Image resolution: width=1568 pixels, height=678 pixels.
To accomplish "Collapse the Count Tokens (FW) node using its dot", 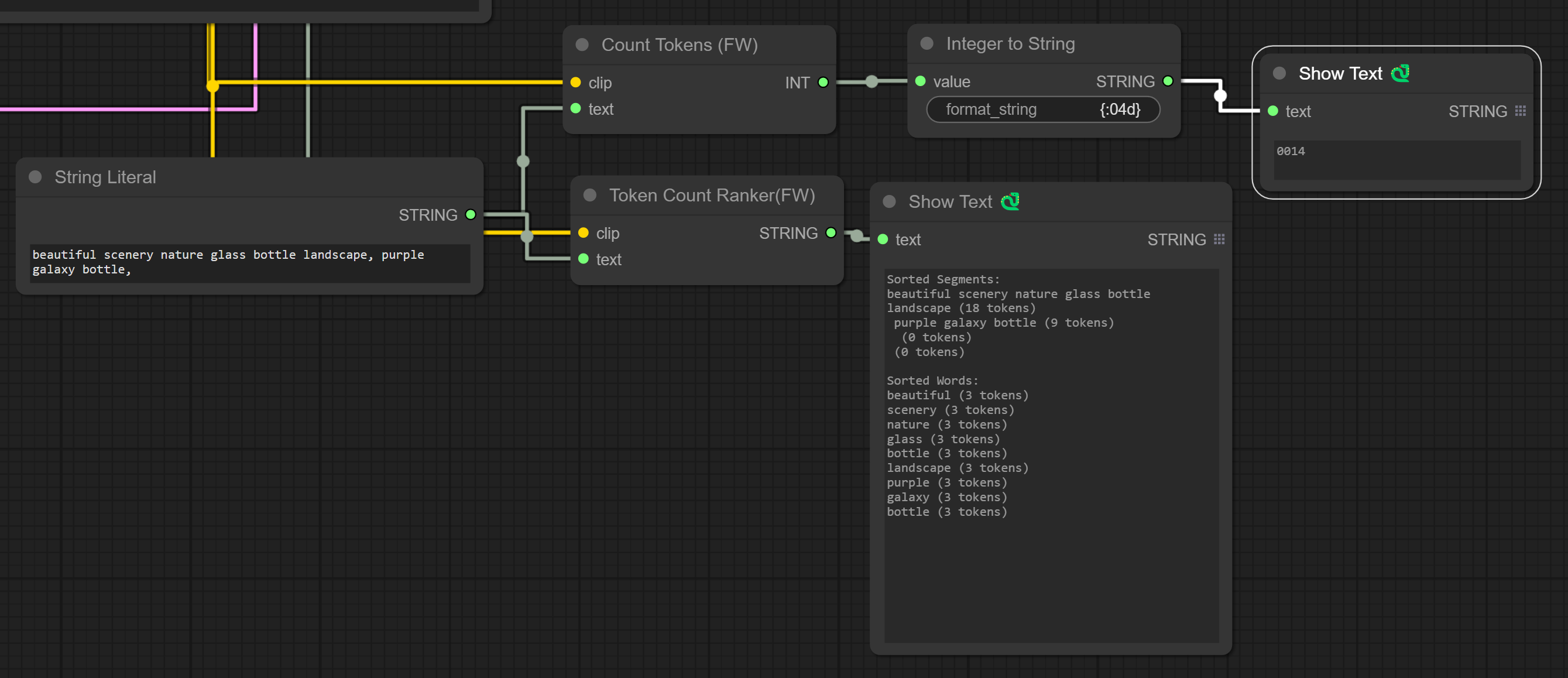I will pos(582,44).
